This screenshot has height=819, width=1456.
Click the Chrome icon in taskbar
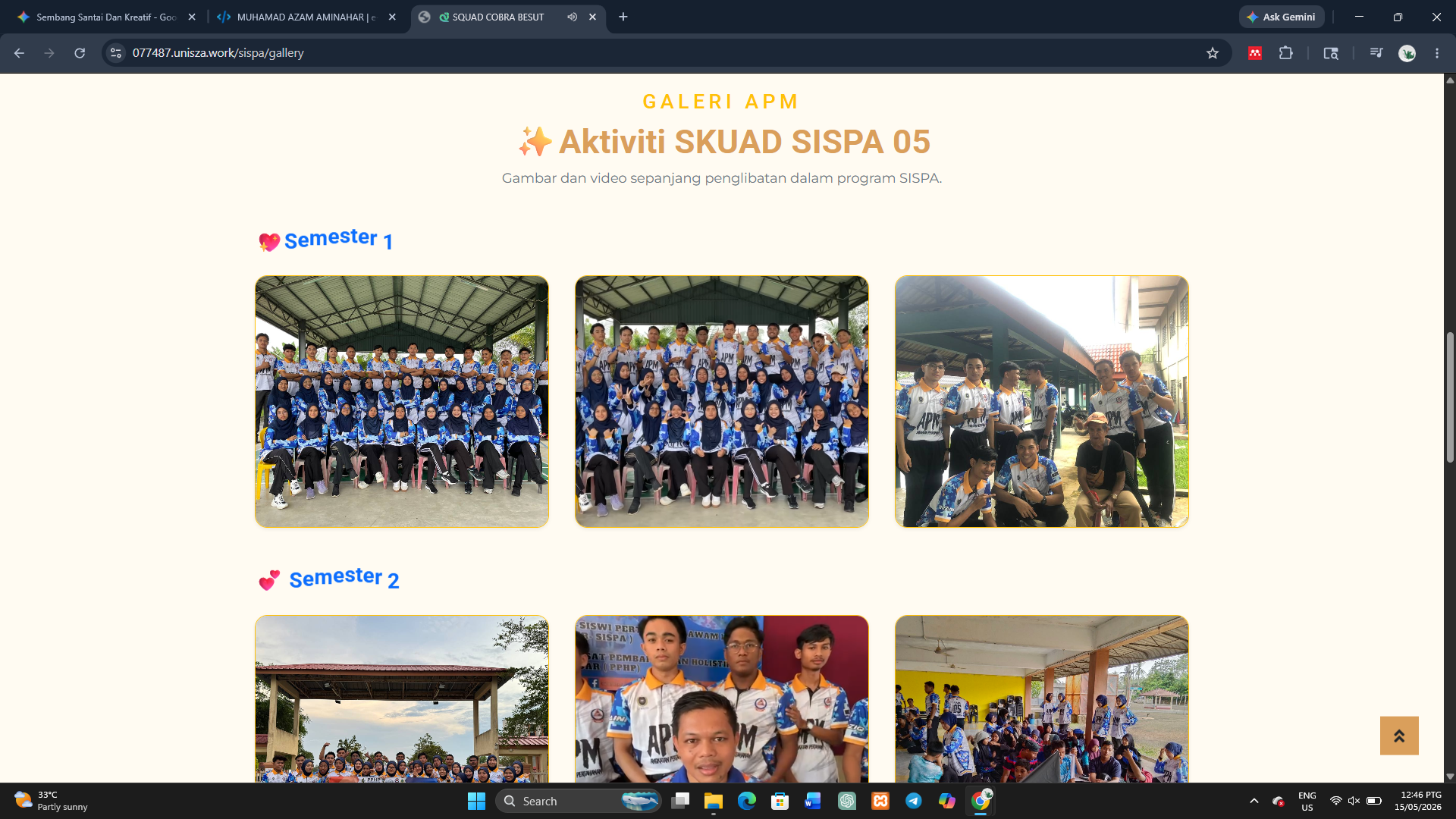[981, 801]
